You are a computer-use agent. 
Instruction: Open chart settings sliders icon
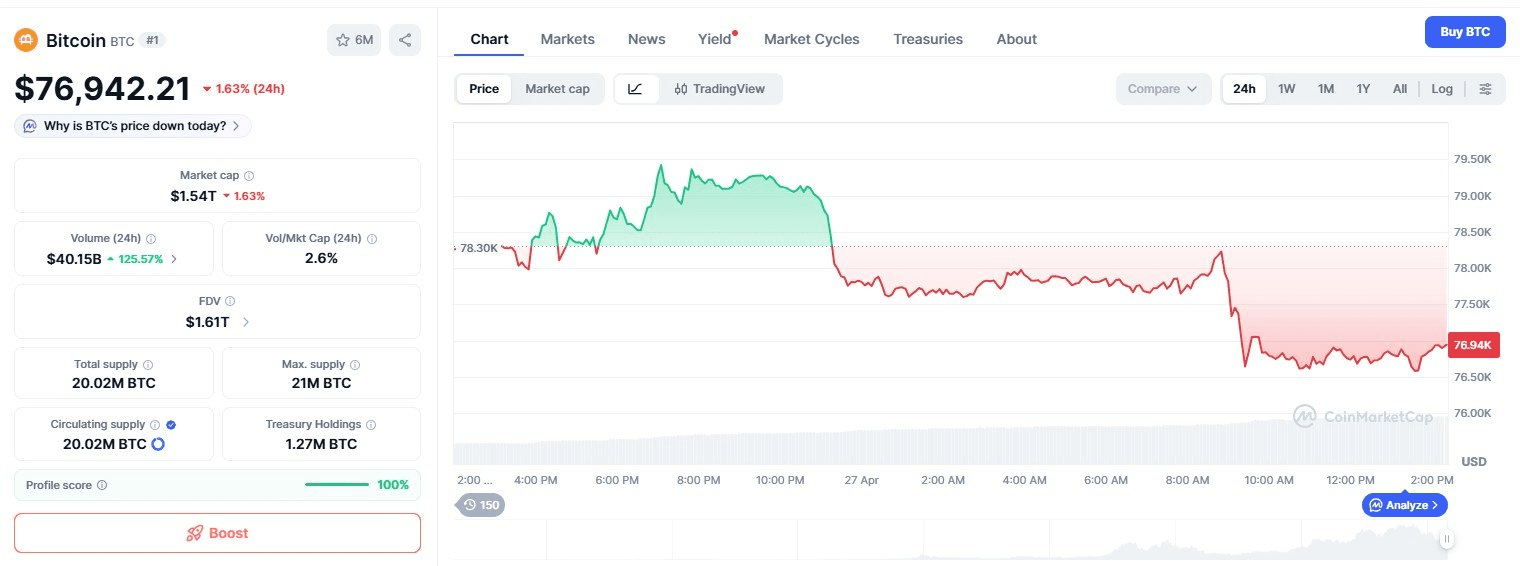pos(1485,89)
